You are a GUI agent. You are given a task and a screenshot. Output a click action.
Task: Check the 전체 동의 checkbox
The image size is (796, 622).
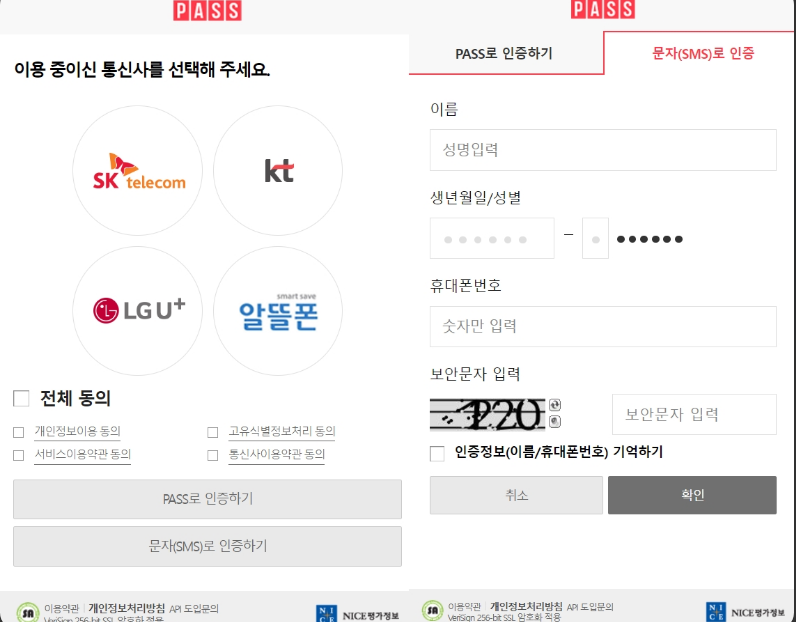coord(21,399)
